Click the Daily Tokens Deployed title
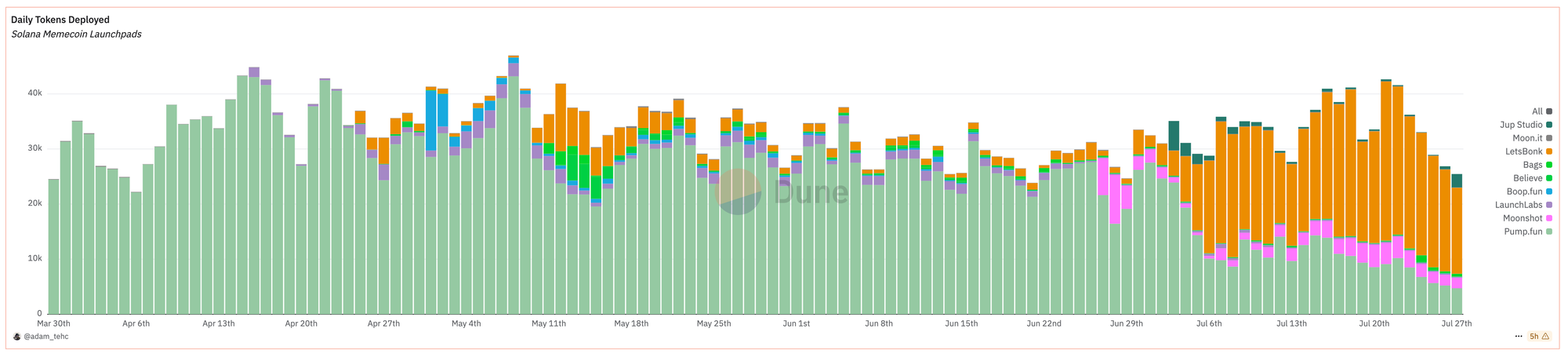Image resolution: width=1568 pixels, height=354 pixels. pos(60,20)
